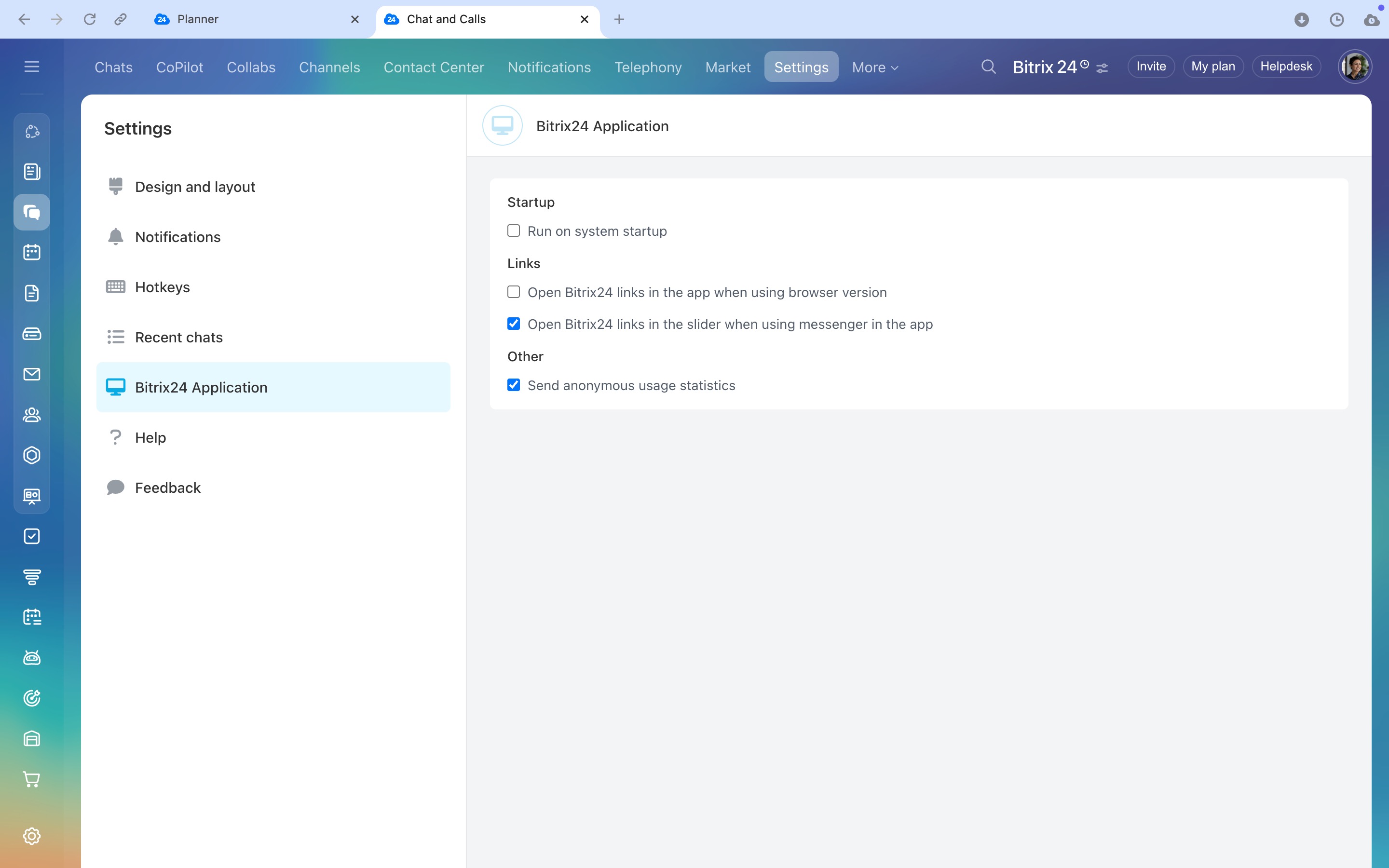Open the history clock icon top right
The width and height of the screenshot is (1389, 868).
coord(1337,20)
